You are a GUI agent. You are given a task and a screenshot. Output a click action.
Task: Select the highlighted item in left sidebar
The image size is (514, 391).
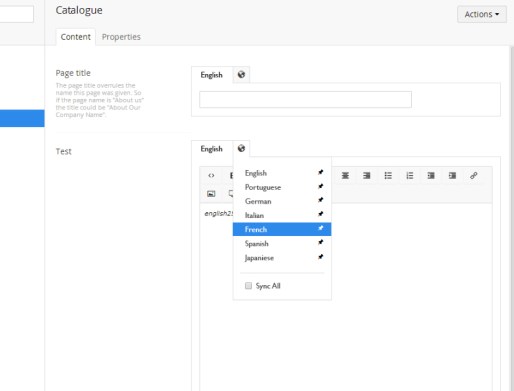tap(22, 118)
